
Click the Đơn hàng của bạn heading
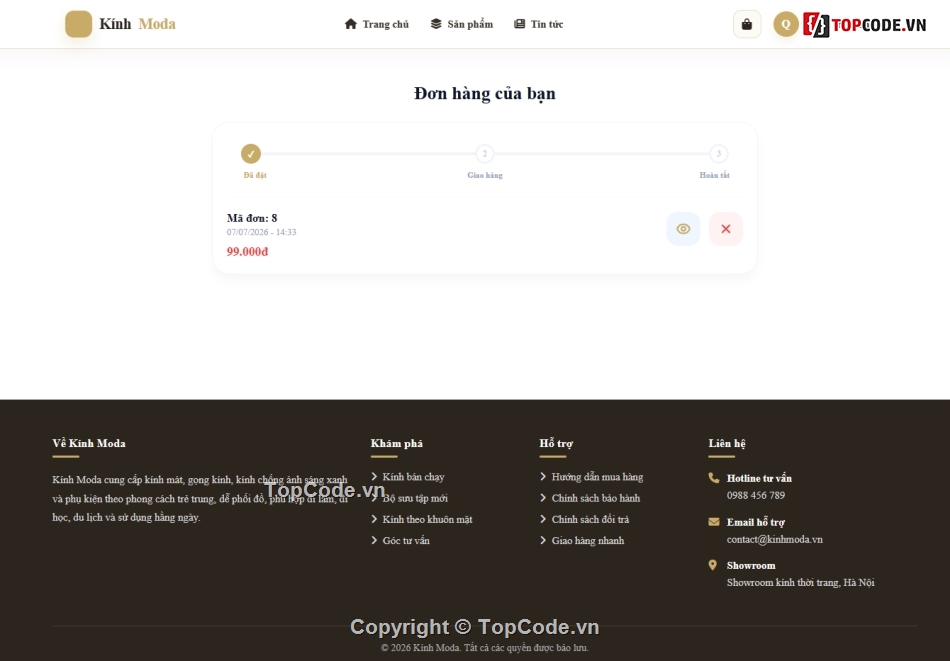[485, 93]
